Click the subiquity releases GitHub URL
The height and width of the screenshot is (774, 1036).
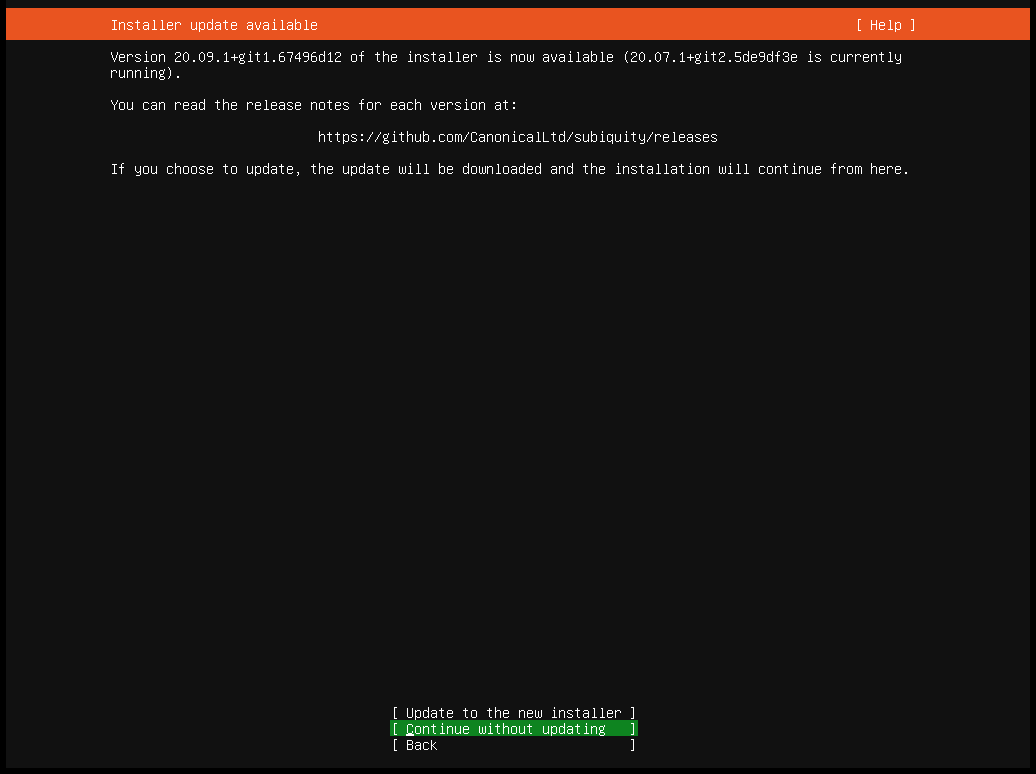(x=517, y=137)
